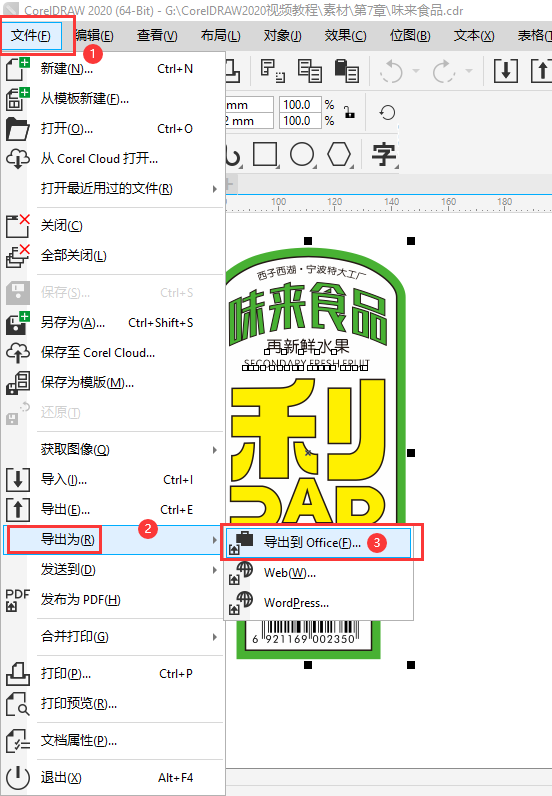Click the paste clipboard toolbar icon
Image resolution: width=552 pixels, height=796 pixels.
click(346, 71)
